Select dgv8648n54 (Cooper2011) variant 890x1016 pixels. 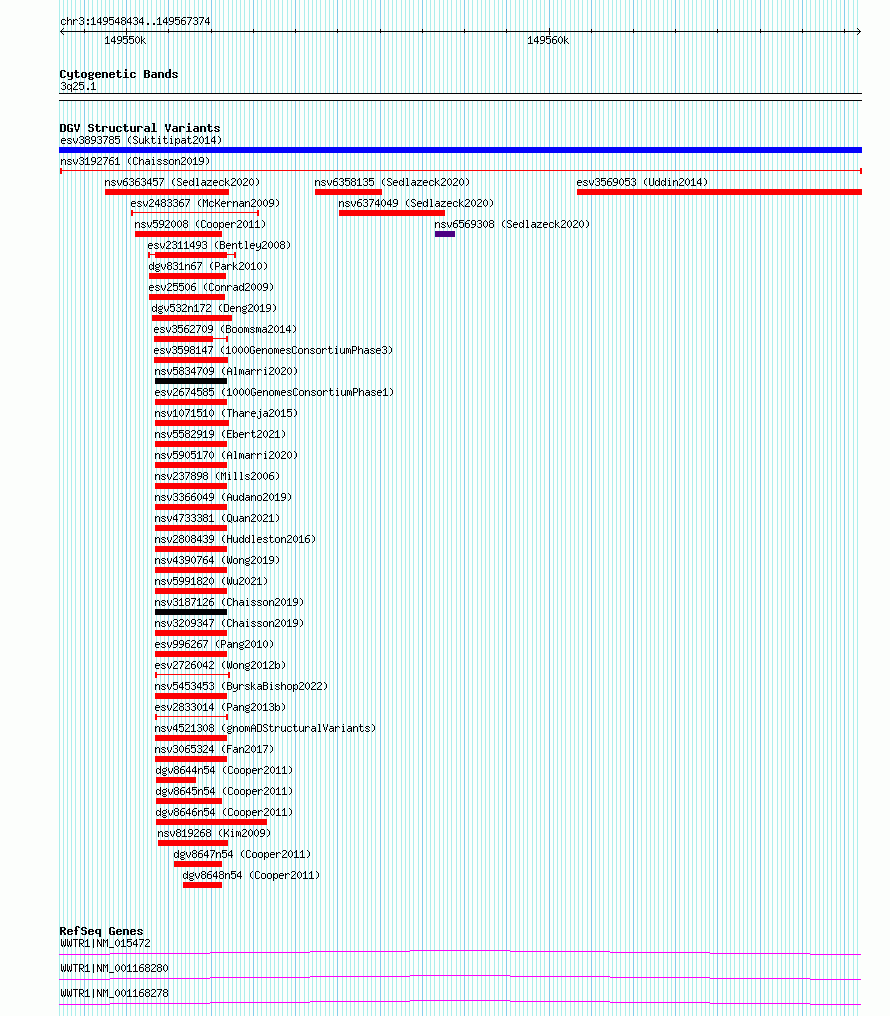[251, 875]
